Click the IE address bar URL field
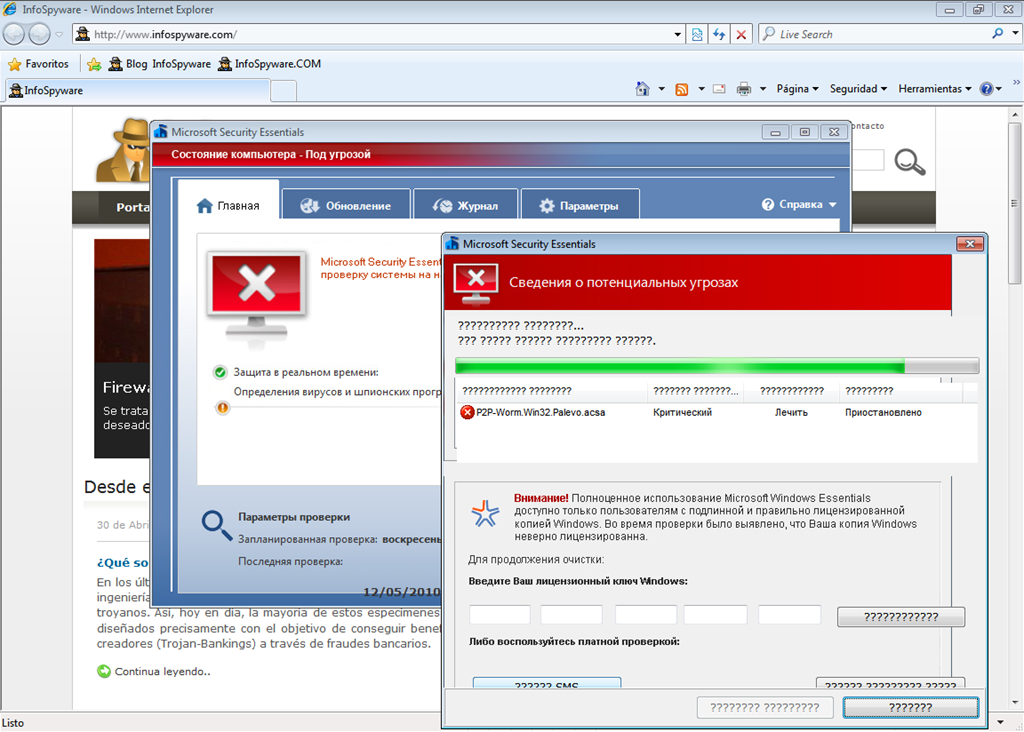Image resolution: width=1024 pixels, height=732 pixels. (x=379, y=34)
